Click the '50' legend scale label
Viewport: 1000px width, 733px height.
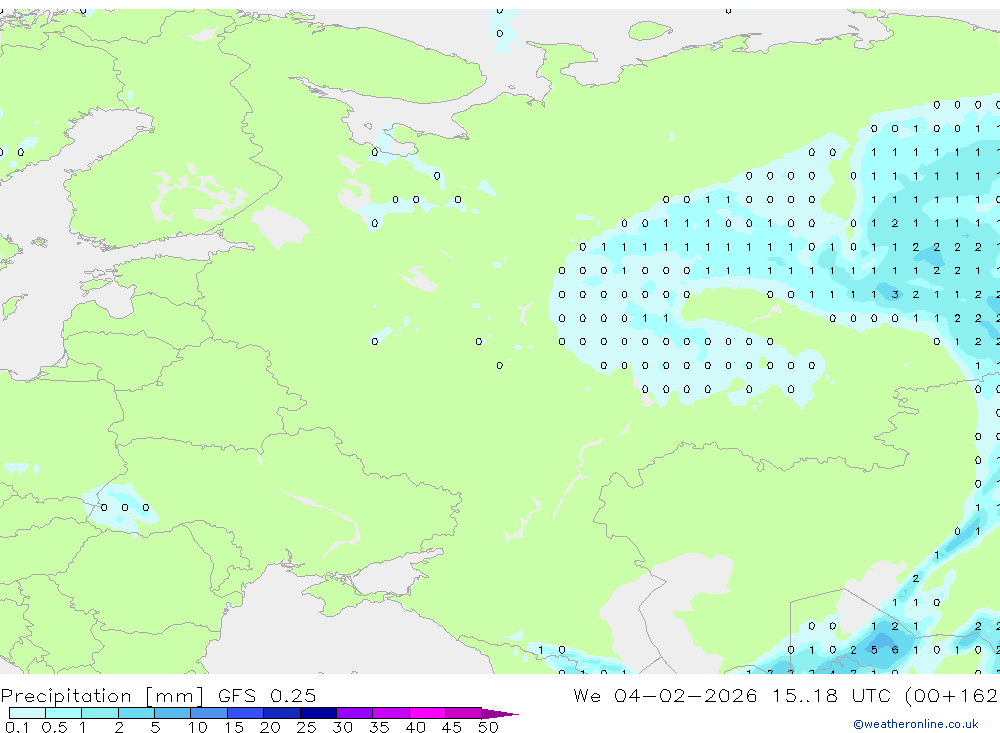[x=488, y=727]
